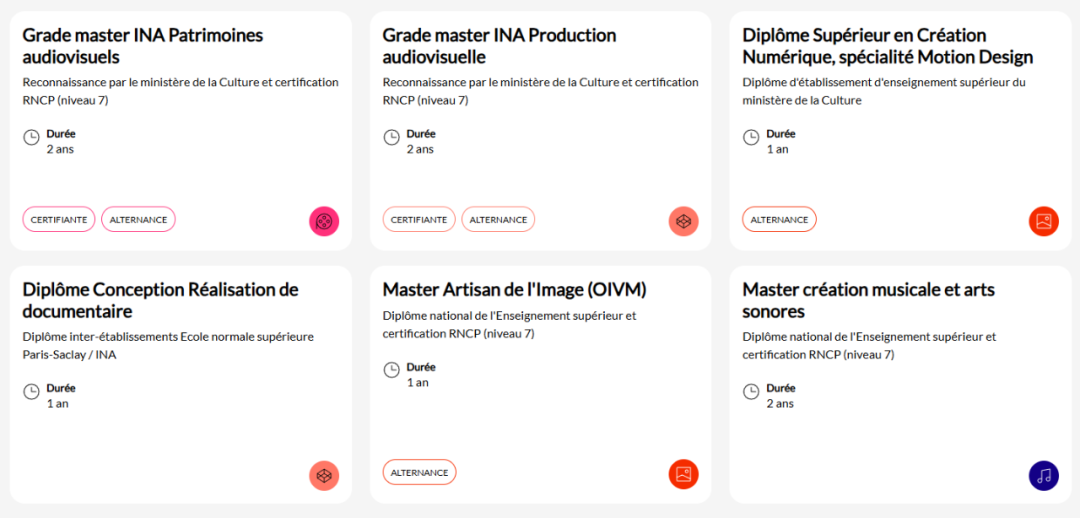Open the Diplôme Supérieur en Création Numérique title
Viewport: 1080px width, 518px height.
point(888,45)
